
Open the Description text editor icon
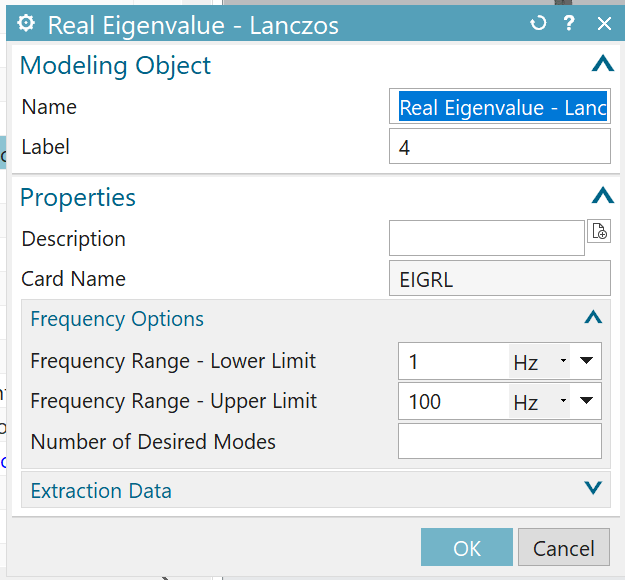tap(599, 232)
